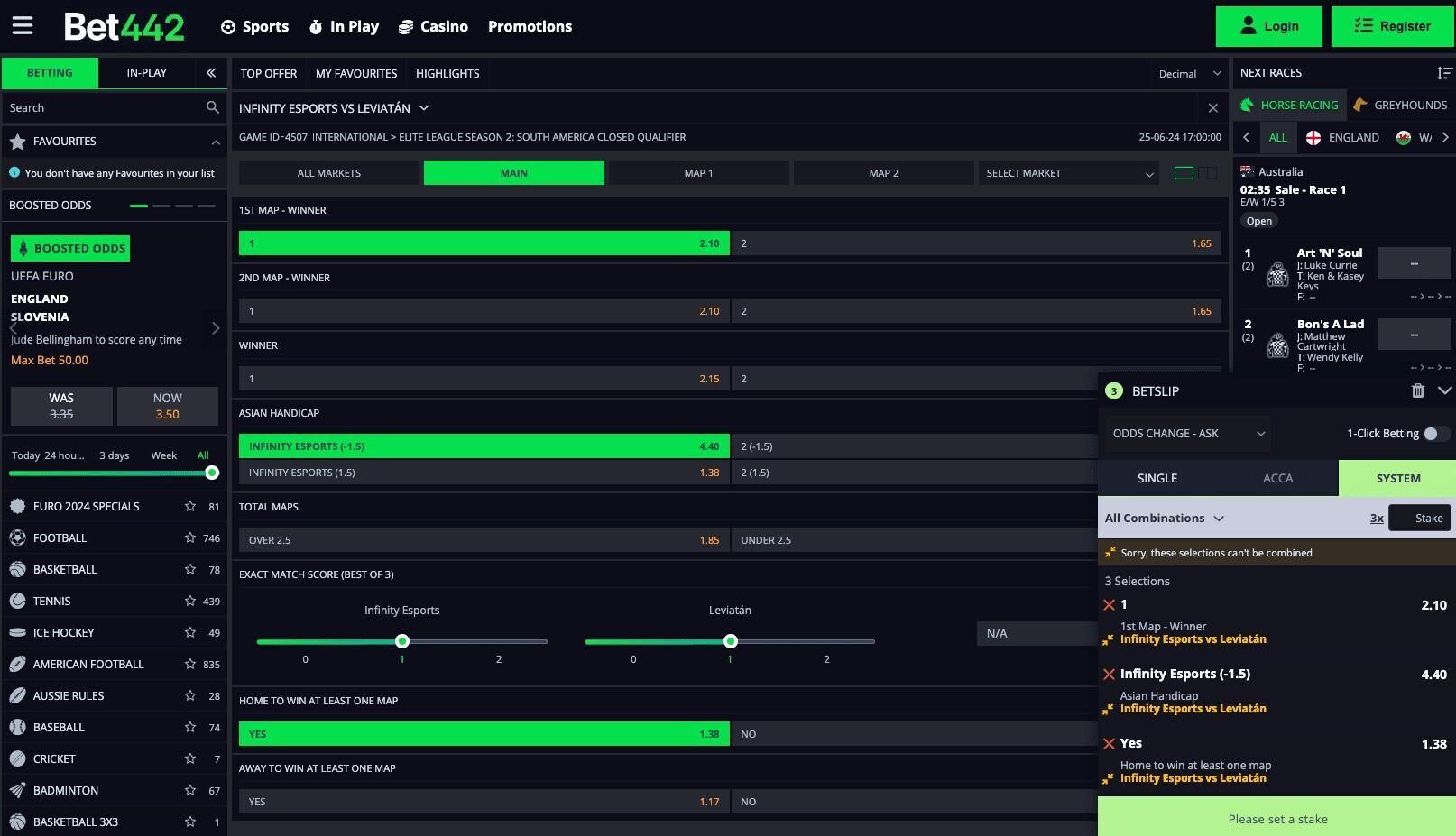The image size is (1456, 836).
Task: Select Over 2.5 total maps at 1.85
Action: (x=484, y=540)
